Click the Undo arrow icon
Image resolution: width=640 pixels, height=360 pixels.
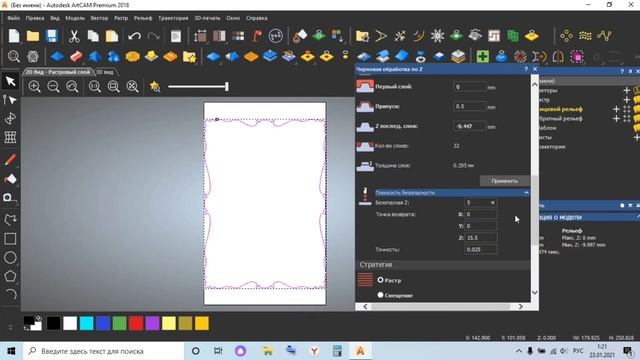point(134,36)
